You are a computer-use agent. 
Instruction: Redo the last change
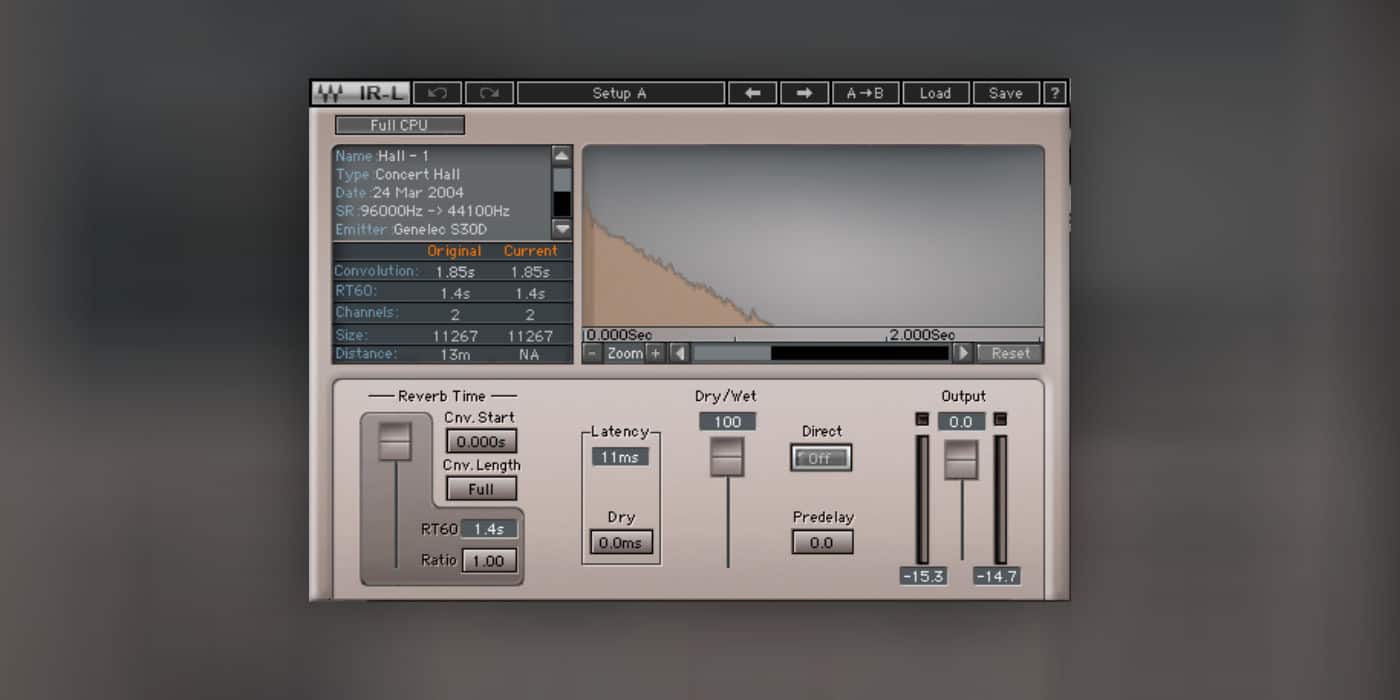489,93
